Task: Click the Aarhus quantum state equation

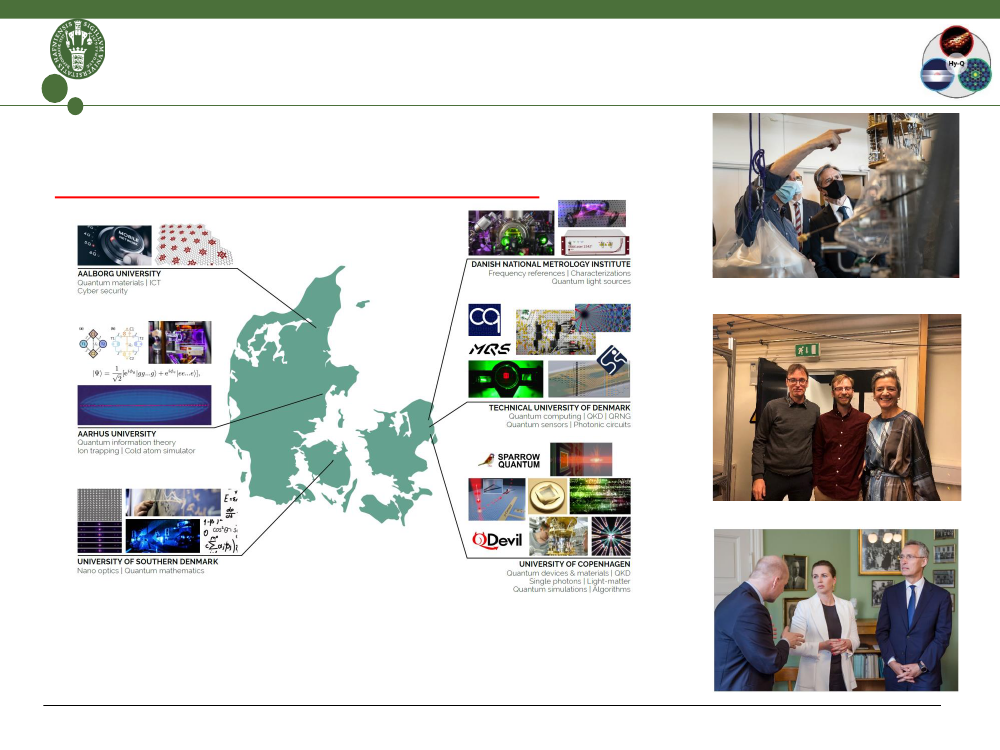Action: (x=146, y=374)
